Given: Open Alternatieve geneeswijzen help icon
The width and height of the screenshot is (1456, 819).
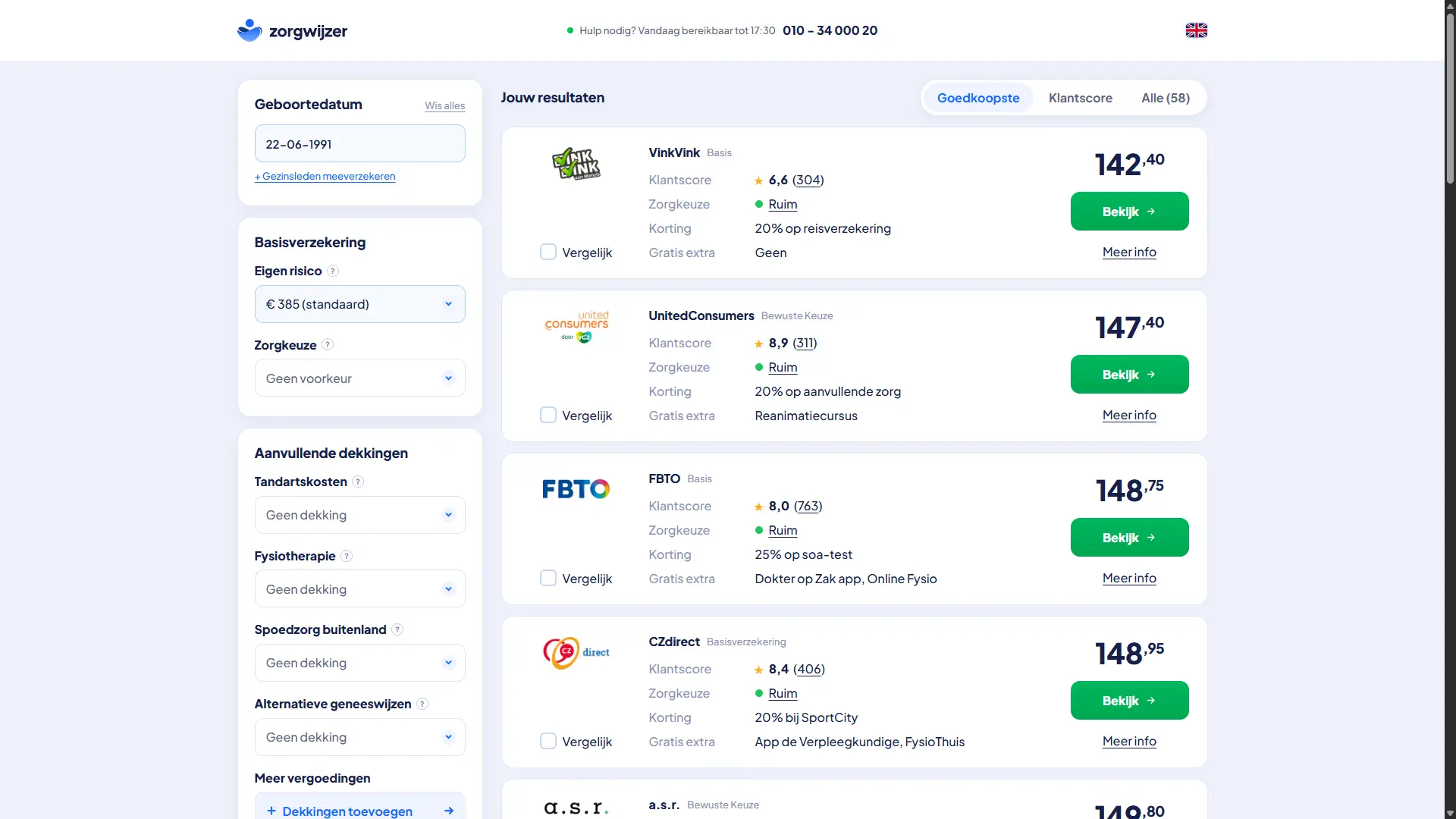Looking at the screenshot, I should click(x=422, y=704).
